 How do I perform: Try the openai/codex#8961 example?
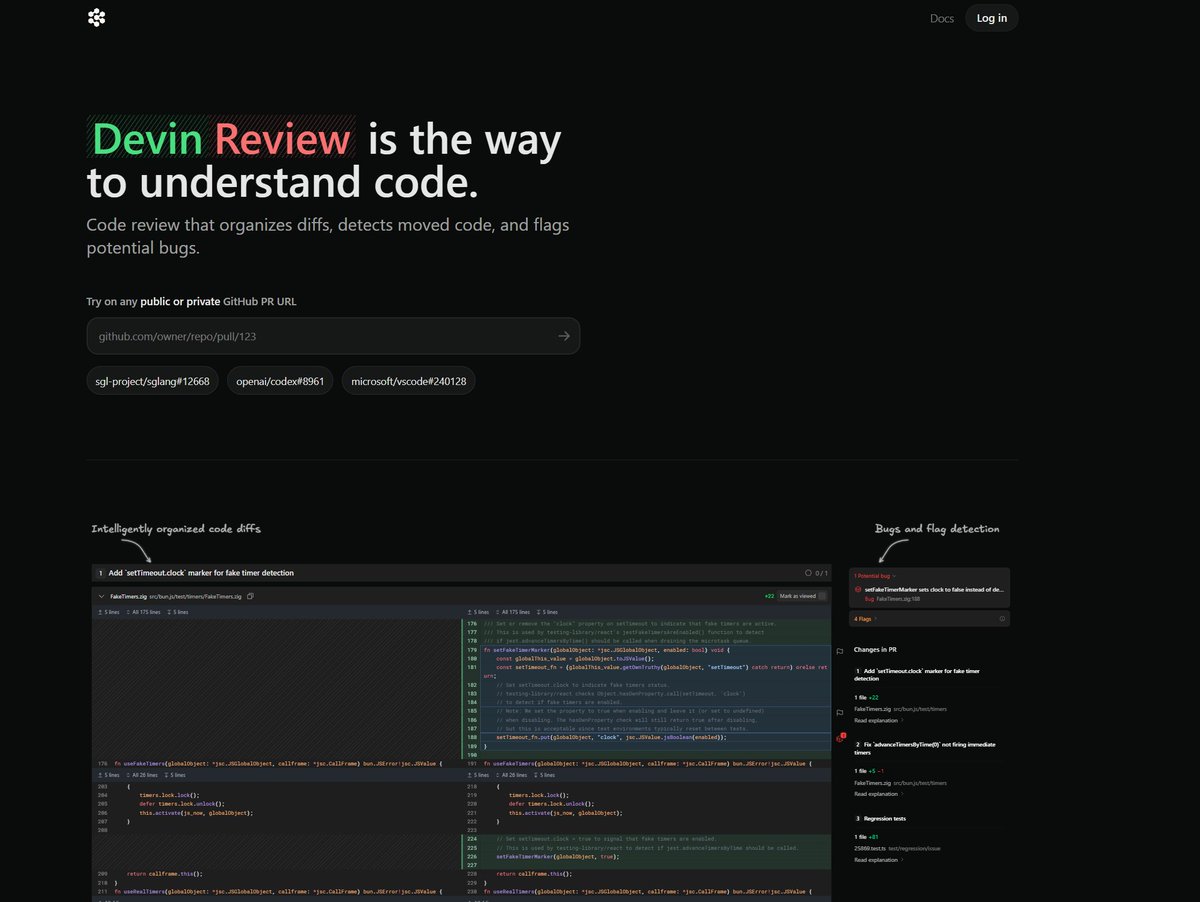point(280,381)
